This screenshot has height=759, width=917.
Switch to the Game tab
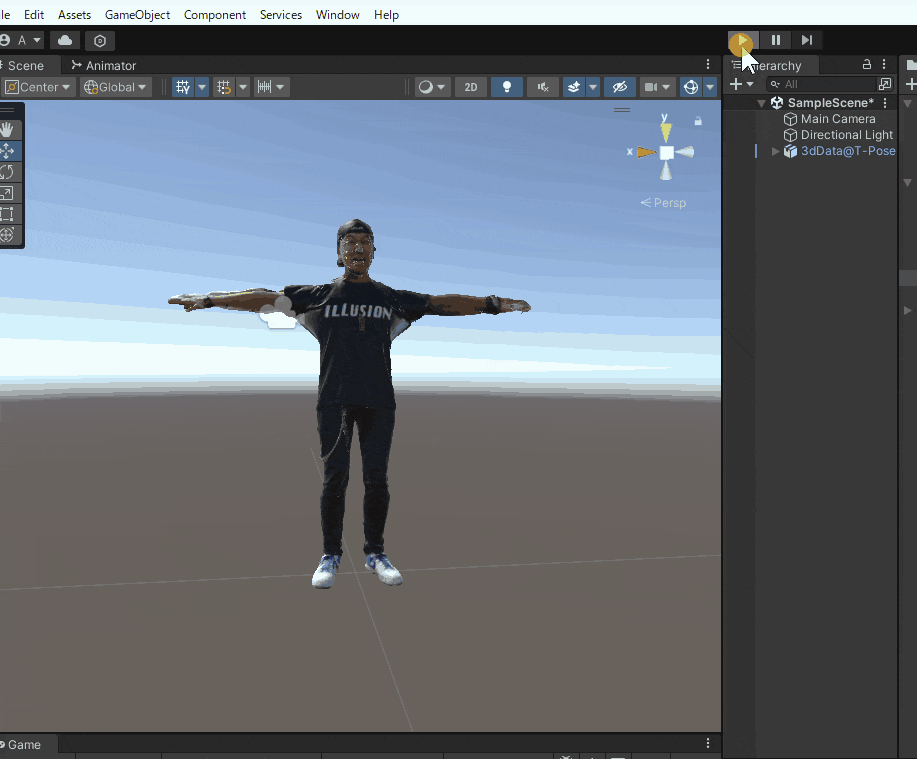click(25, 744)
